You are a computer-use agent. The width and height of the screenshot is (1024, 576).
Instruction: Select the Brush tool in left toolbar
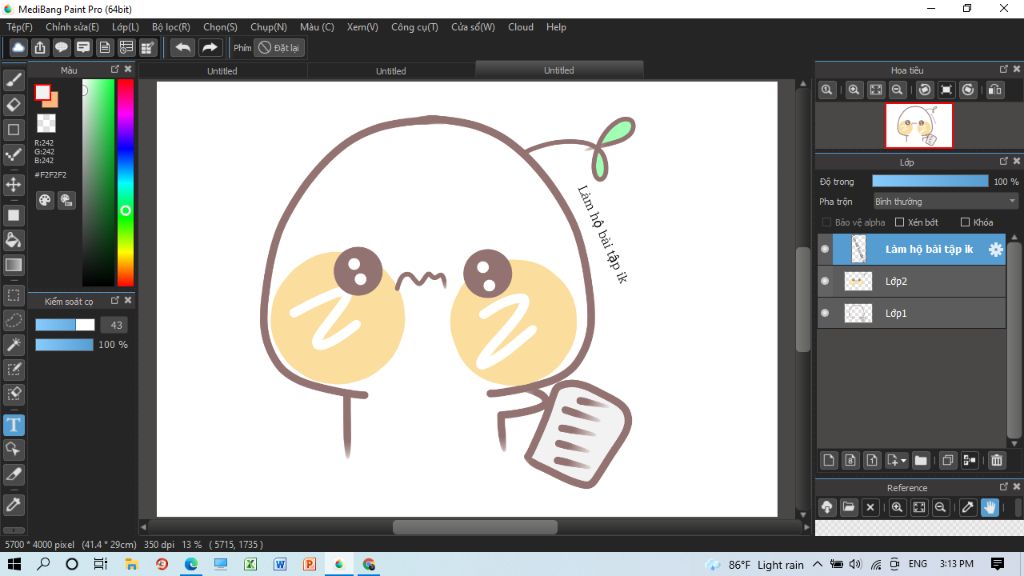[x=14, y=80]
